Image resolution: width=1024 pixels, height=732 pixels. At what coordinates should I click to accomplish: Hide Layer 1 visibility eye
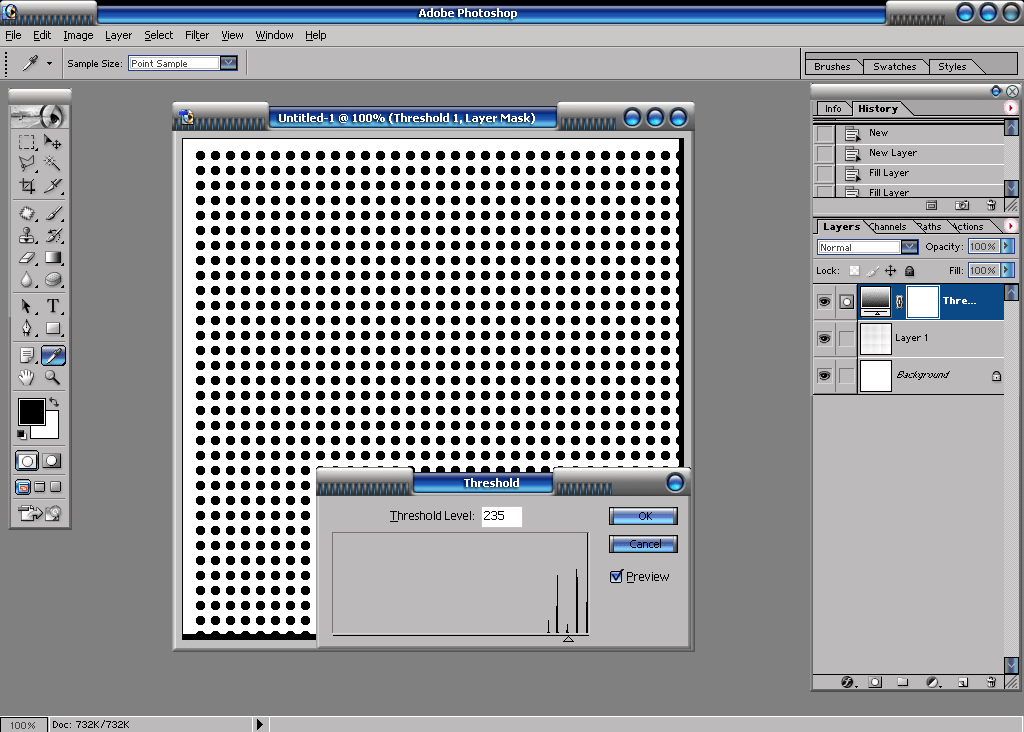(824, 338)
